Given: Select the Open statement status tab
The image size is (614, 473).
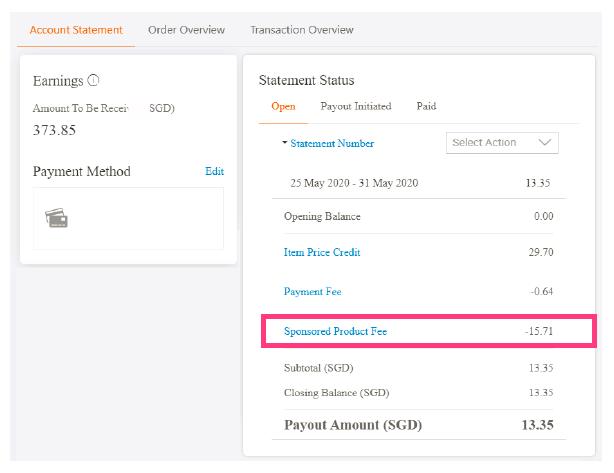Looking at the screenshot, I should pos(283,106).
